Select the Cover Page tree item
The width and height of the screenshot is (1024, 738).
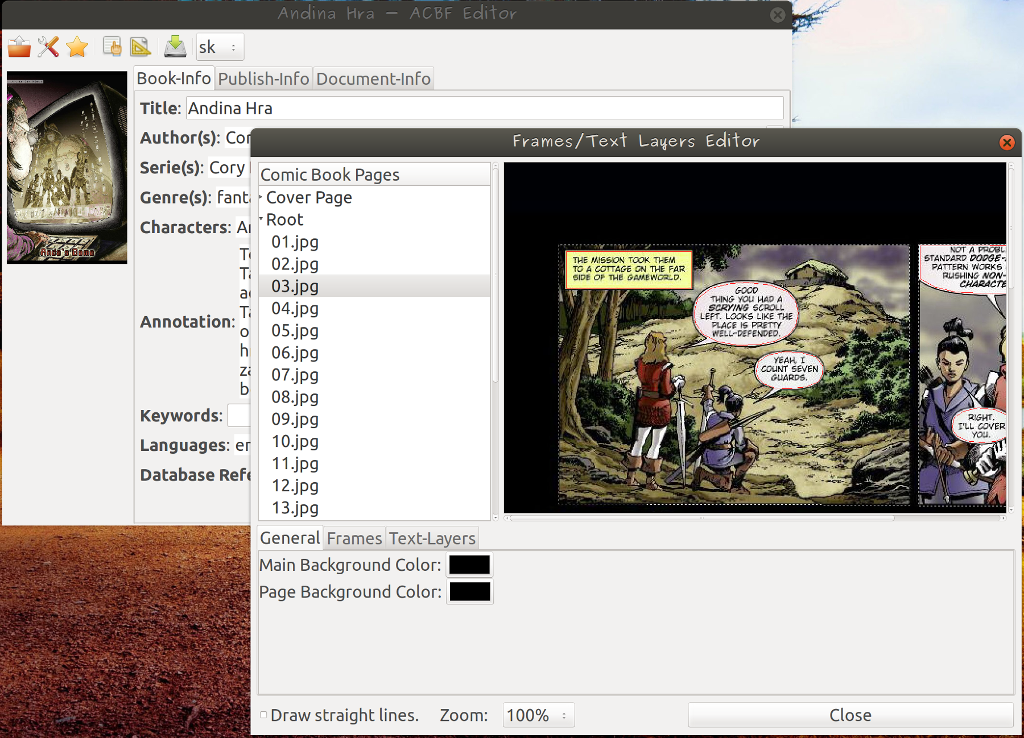pyautogui.click(x=309, y=197)
